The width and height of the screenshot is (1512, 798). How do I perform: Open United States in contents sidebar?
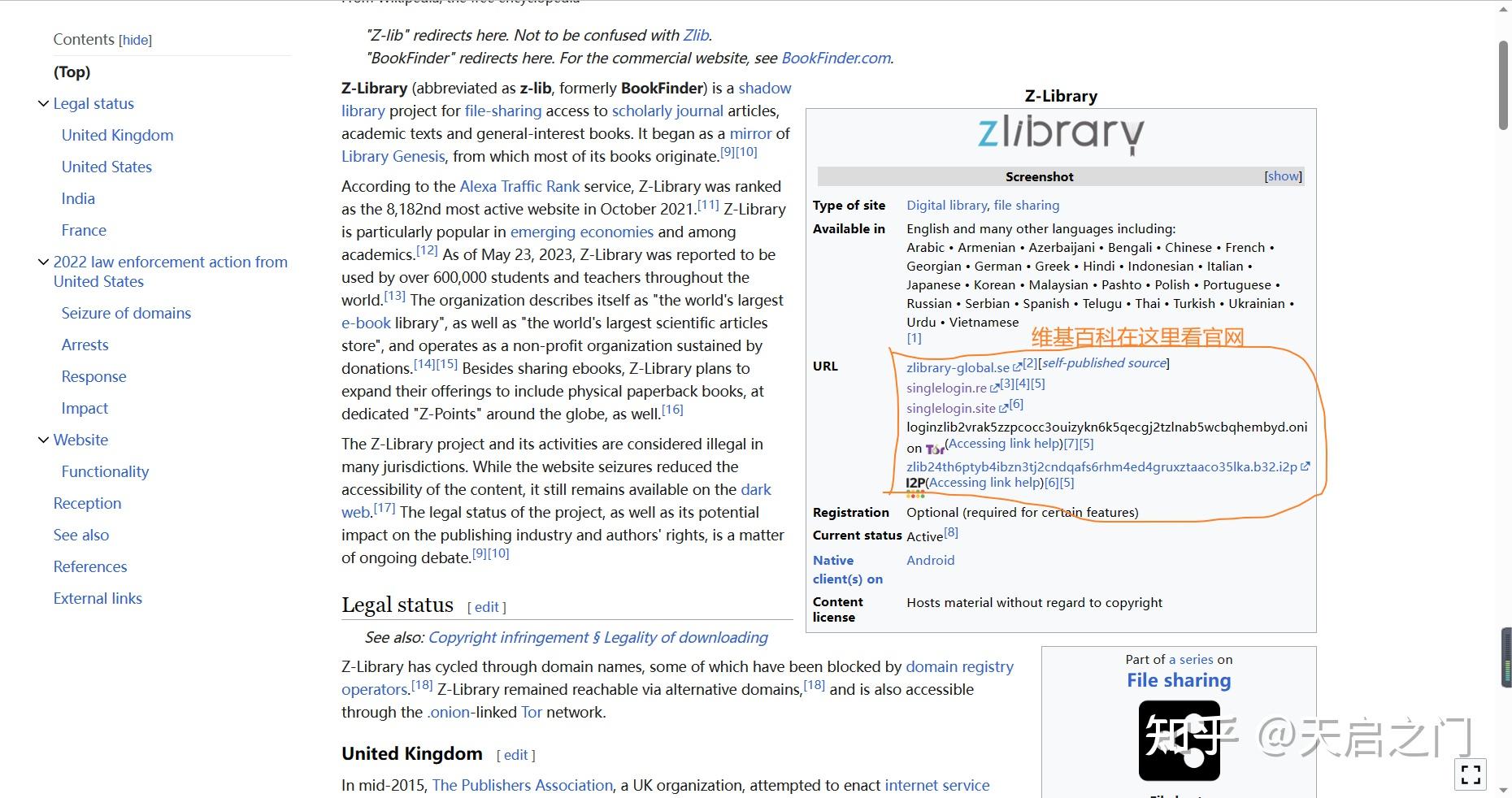tap(106, 167)
